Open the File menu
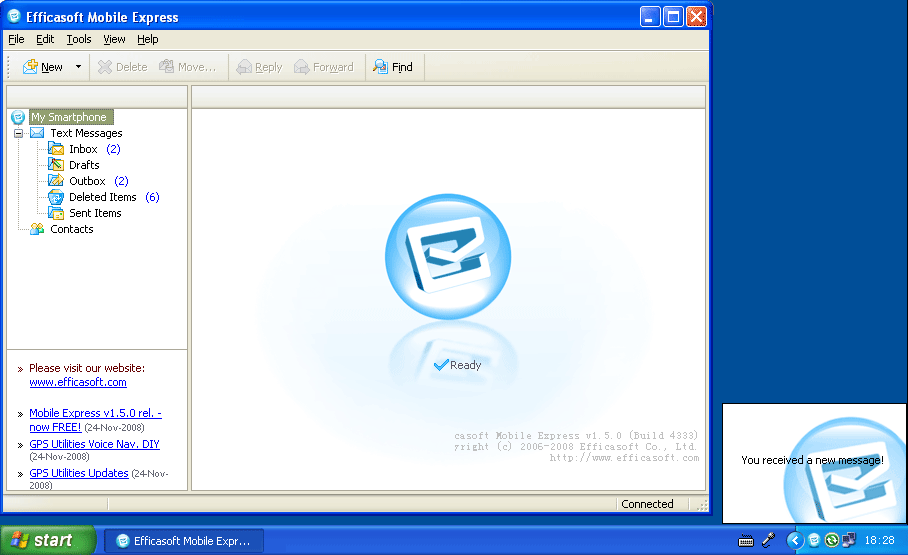This screenshot has height=555, width=908. point(16,39)
